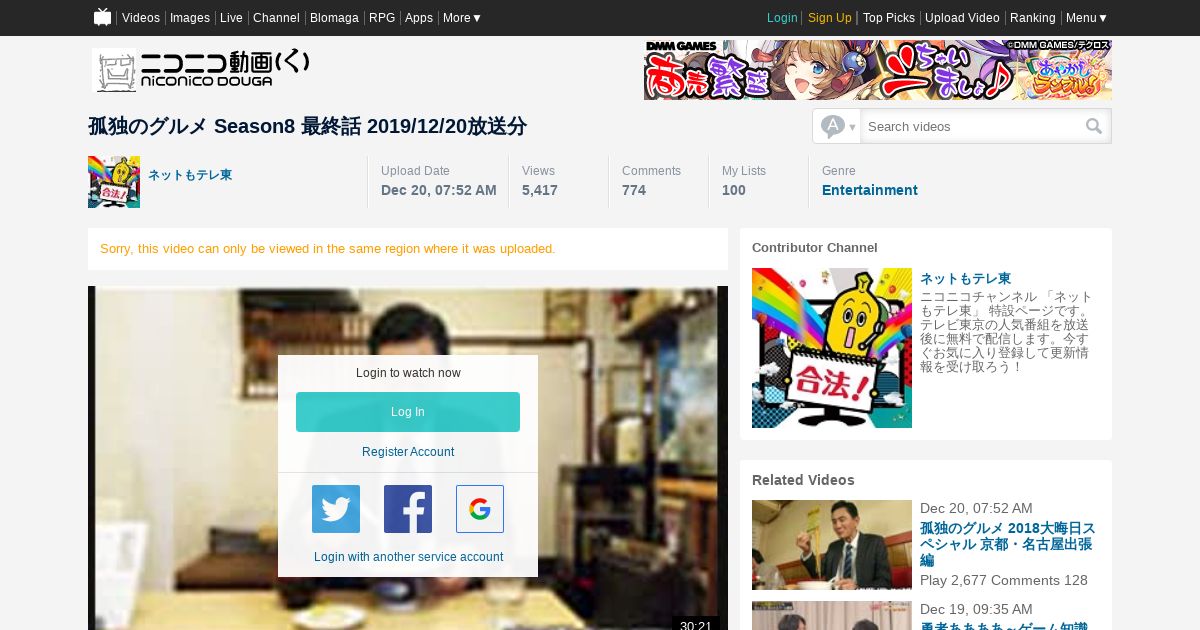The image size is (1200, 630).
Task: Open the Niconico Douga logo
Action: (x=201, y=70)
